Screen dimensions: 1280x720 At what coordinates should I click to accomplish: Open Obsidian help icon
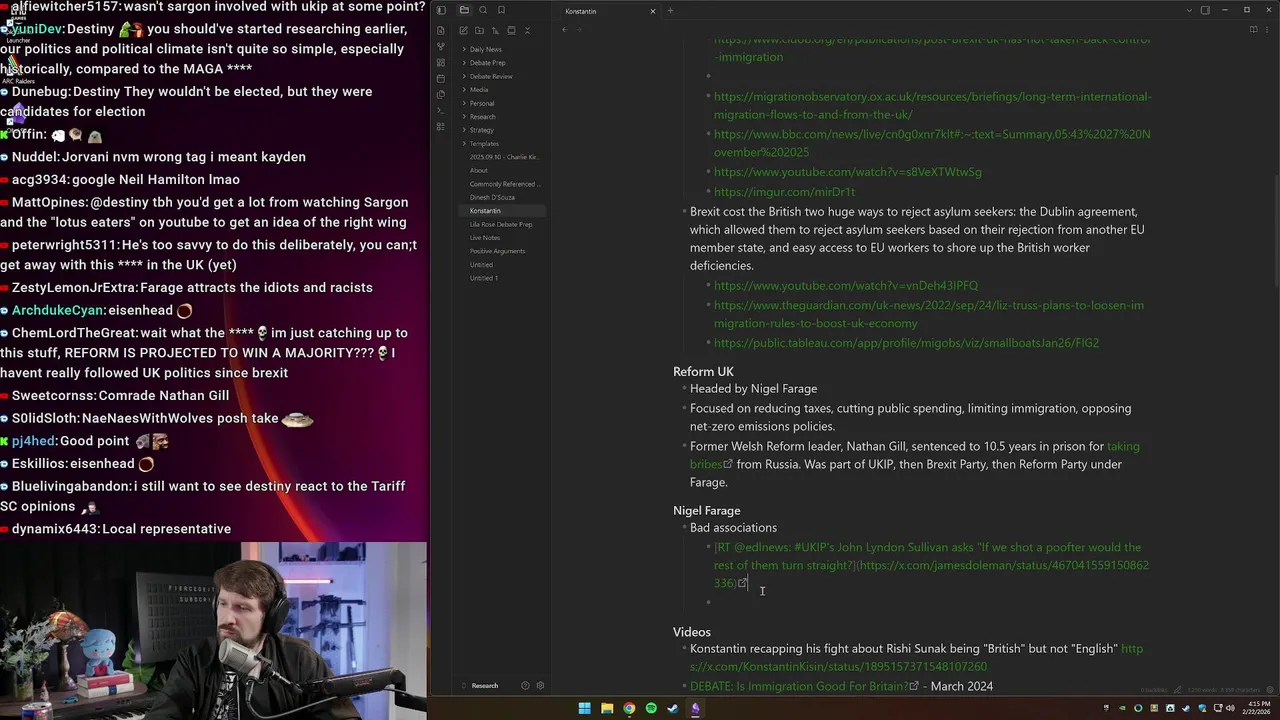pos(525,686)
